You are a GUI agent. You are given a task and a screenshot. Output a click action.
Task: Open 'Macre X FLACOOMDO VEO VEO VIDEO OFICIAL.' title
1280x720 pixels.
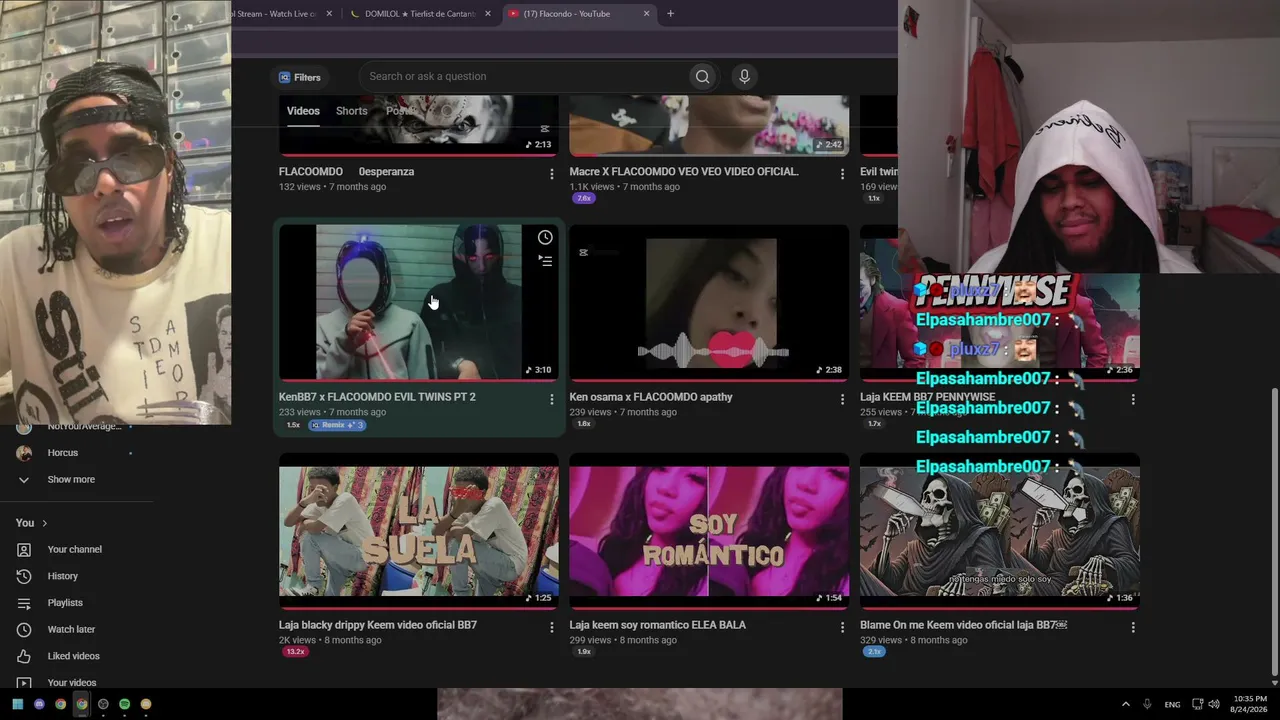tap(684, 172)
